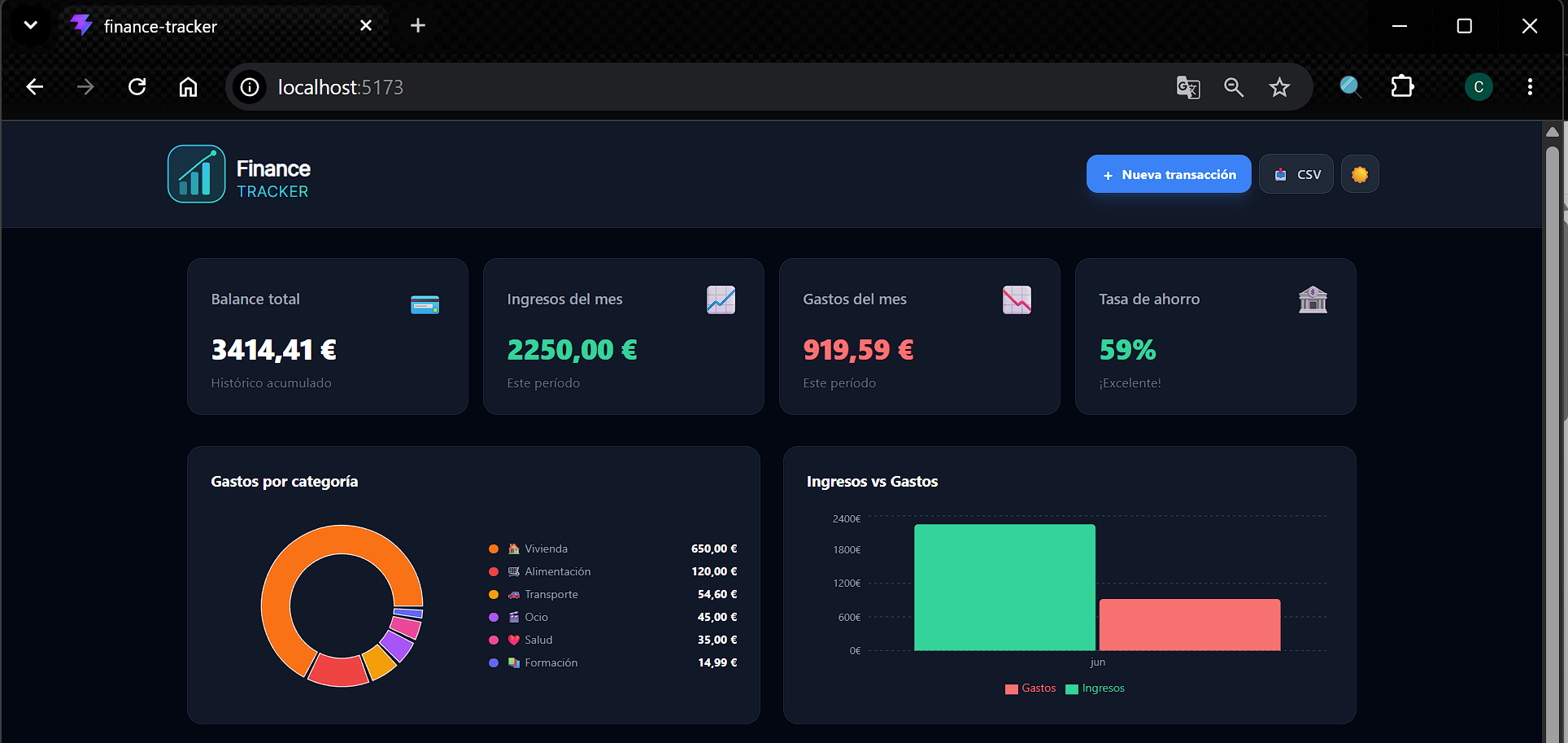Click the Histórico acumulado caption
Viewport: 1568px width, 743px height.
pyautogui.click(x=272, y=383)
